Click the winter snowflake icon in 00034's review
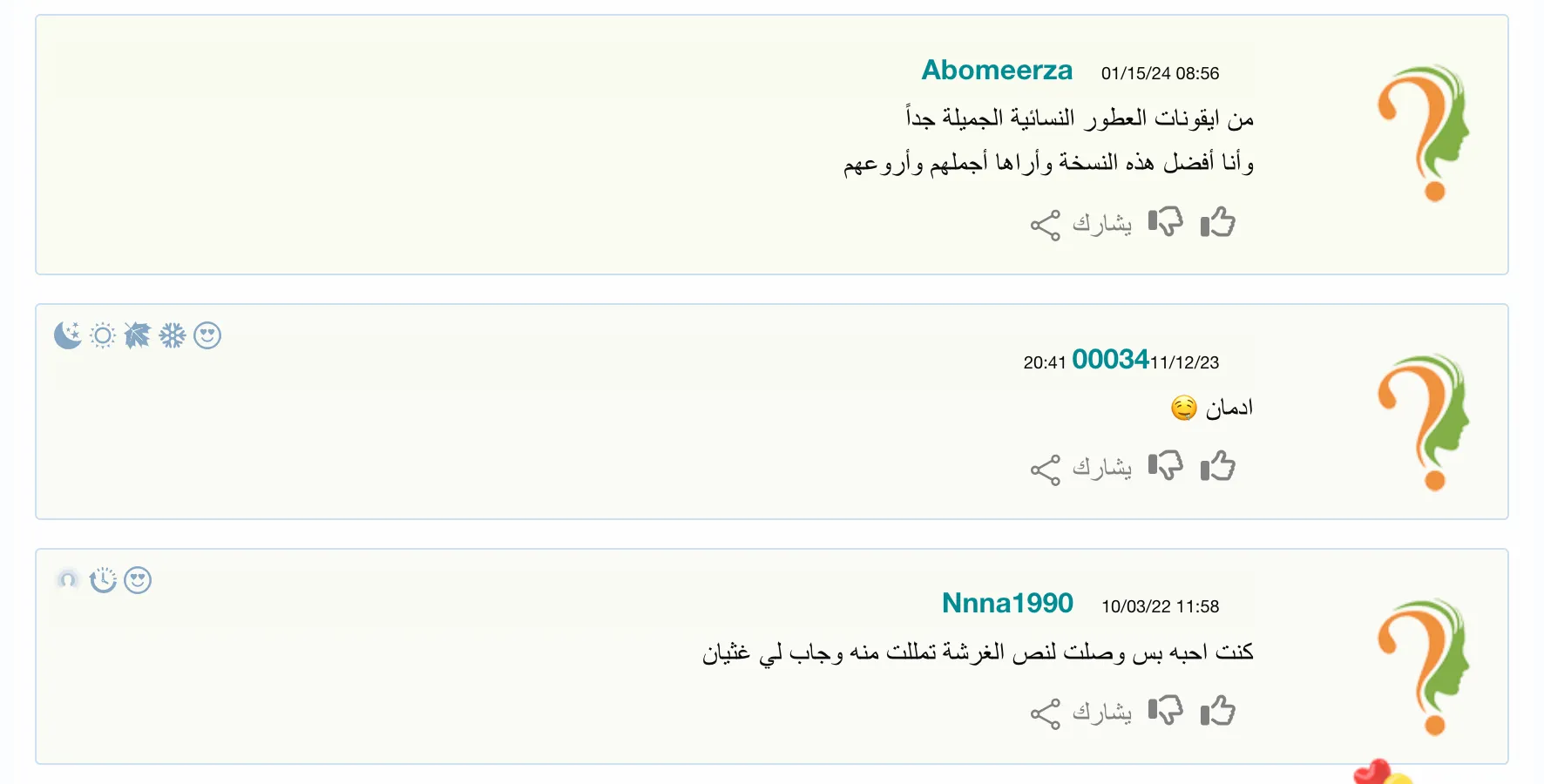Screen dimensions: 1544x784 pyautogui.click(x=173, y=335)
